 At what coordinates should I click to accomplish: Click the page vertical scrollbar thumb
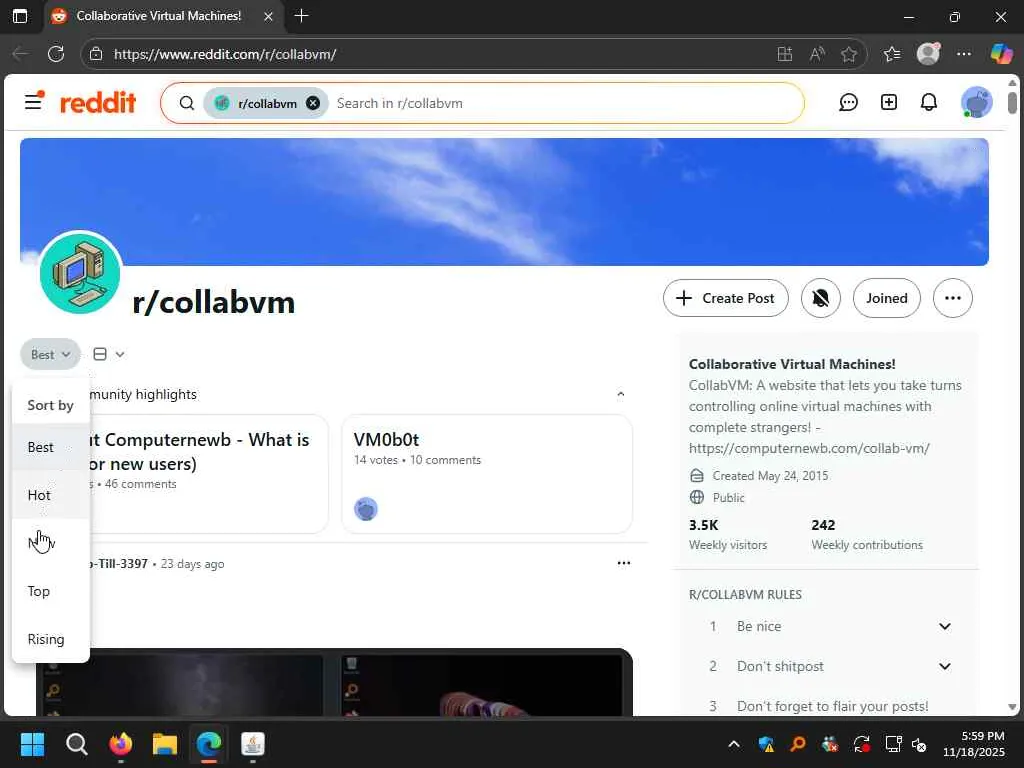[1012, 103]
